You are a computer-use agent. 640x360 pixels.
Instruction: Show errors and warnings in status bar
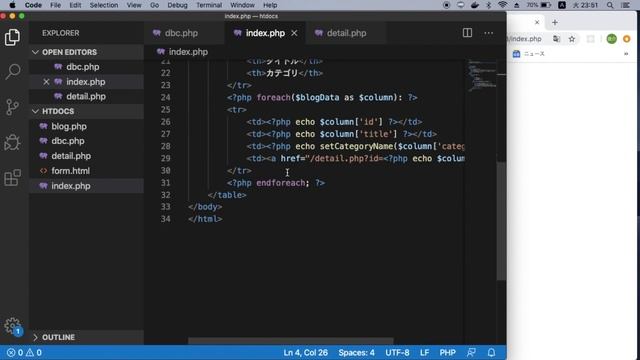coord(24,353)
